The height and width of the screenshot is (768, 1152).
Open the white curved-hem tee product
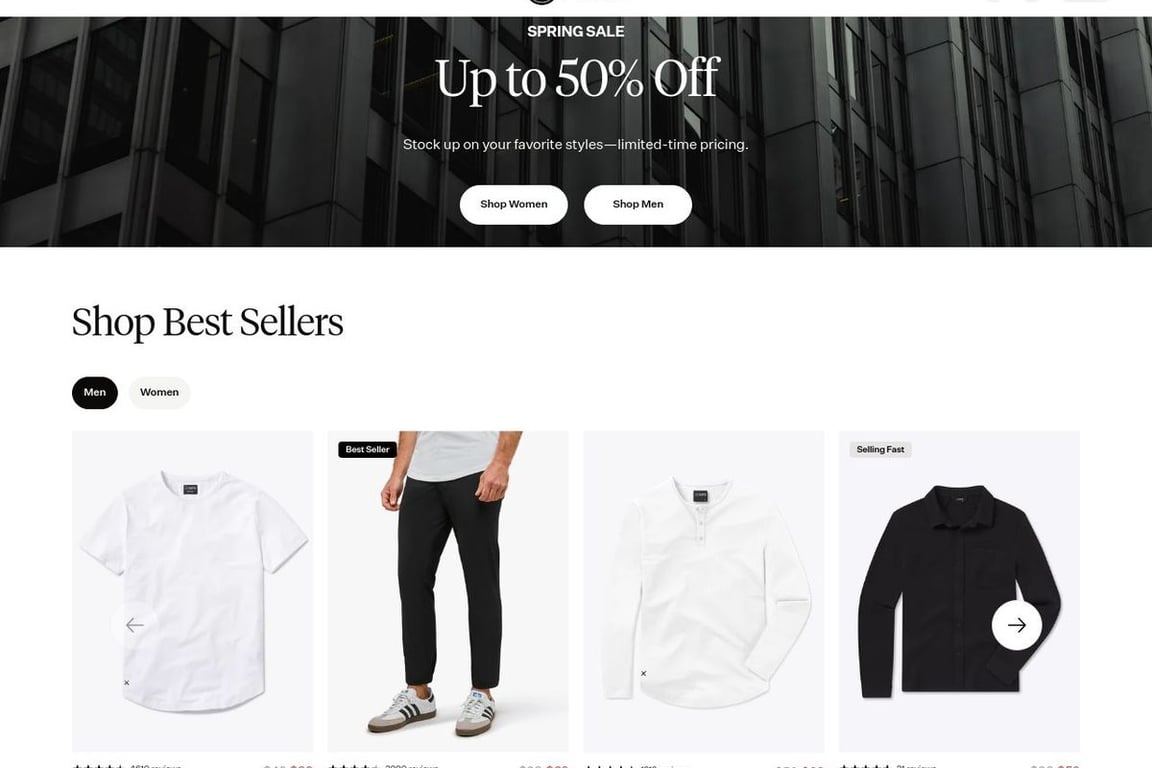click(192, 591)
